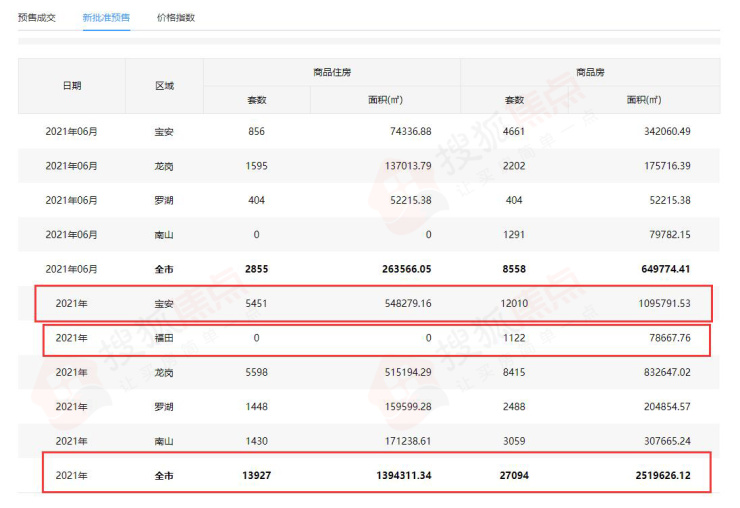Click the 区域 column header
This screenshot has width=740, height=508.
(x=164, y=86)
